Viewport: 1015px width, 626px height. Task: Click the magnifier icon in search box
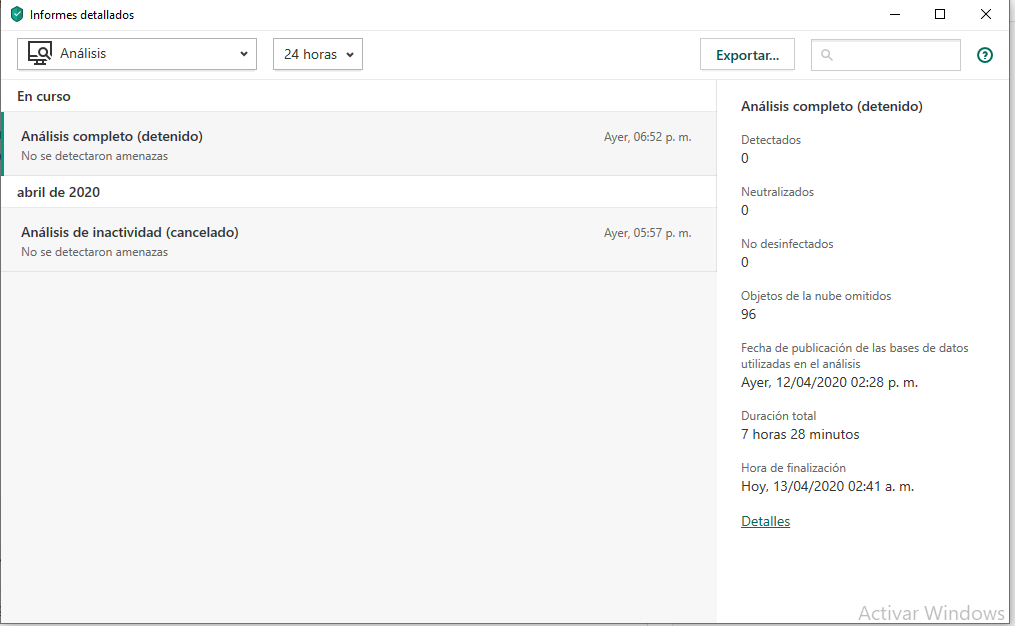click(827, 55)
